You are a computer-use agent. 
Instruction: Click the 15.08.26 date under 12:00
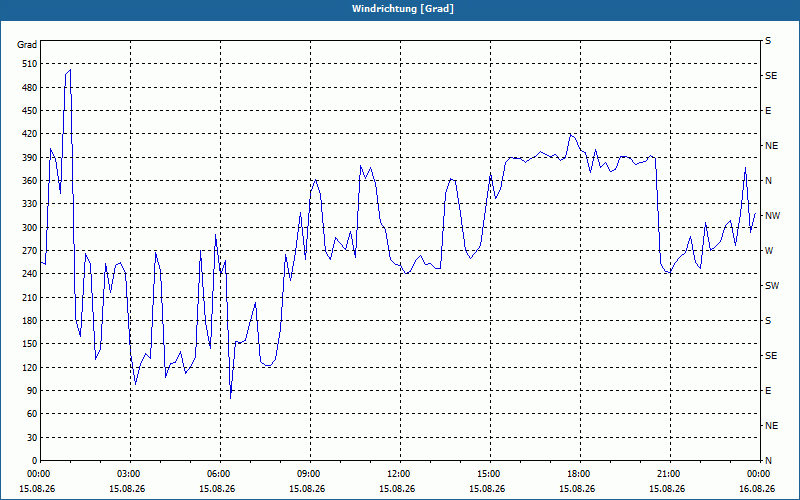(397, 489)
